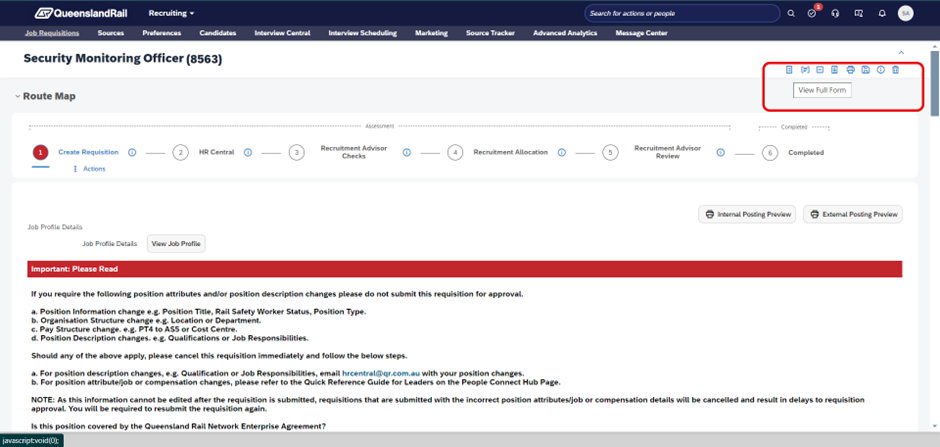Click the 'Important: Please Read' banner
Screen dimensions: 940x447
[x=465, y=269]
